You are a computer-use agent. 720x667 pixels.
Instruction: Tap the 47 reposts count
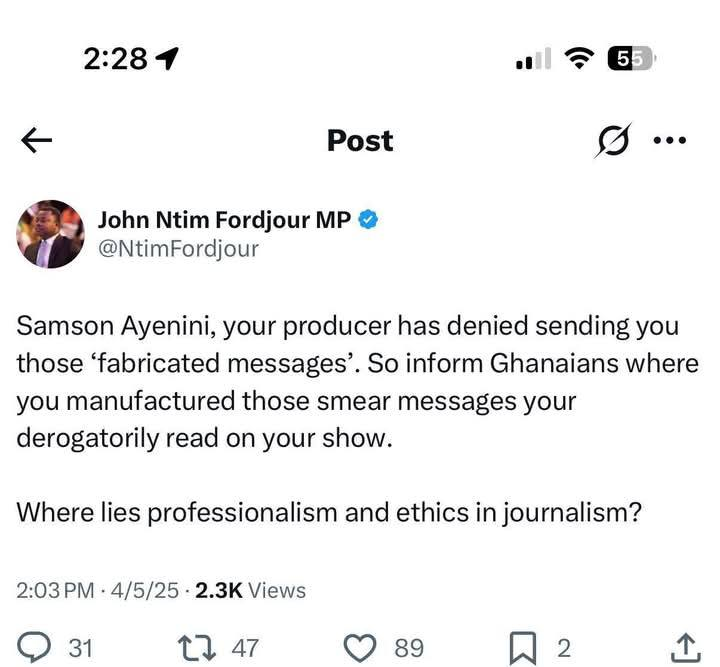point(245,648)
